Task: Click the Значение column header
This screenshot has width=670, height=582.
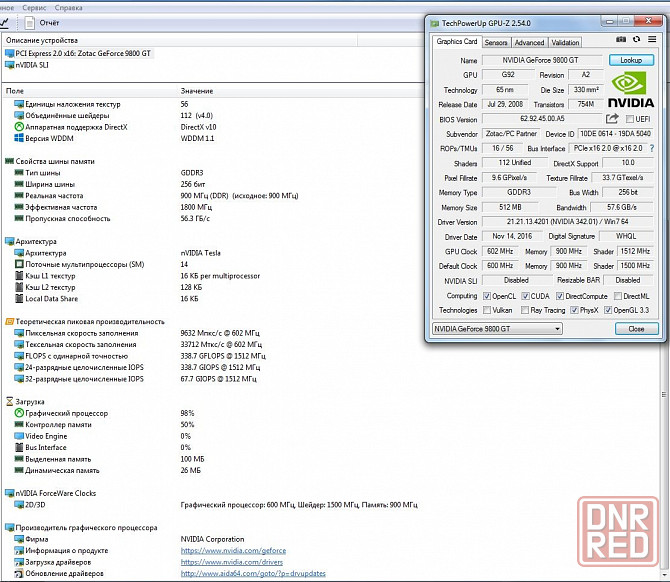Action: coord(197,91)
